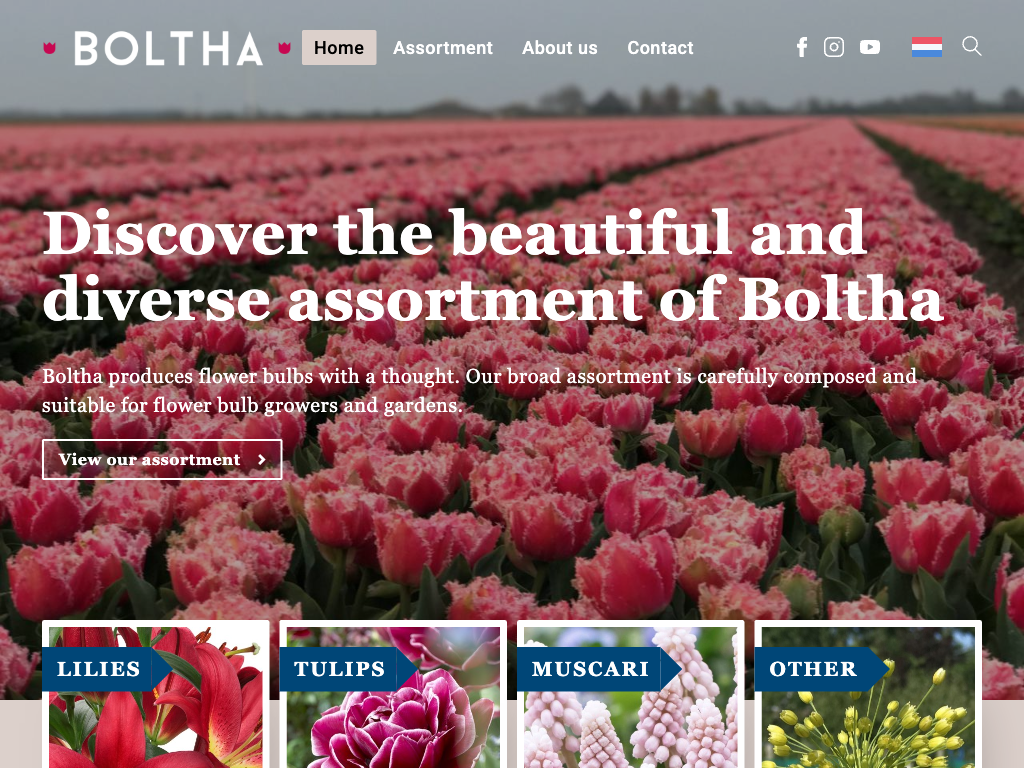Open the Facebook page icon
The image size is (1024, 768).
point(802,47)
